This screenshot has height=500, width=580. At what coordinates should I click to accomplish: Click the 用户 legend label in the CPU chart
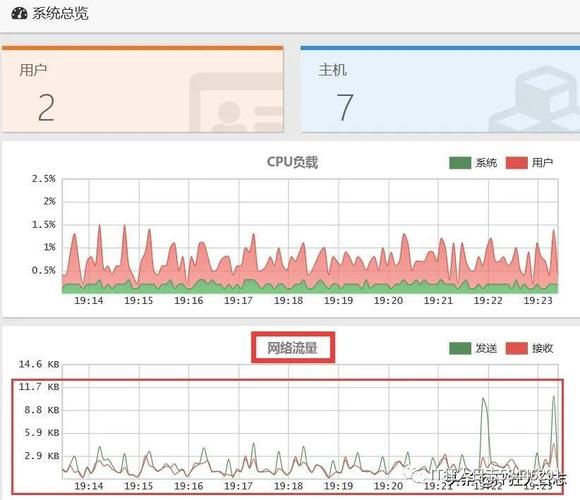[542, 163]
